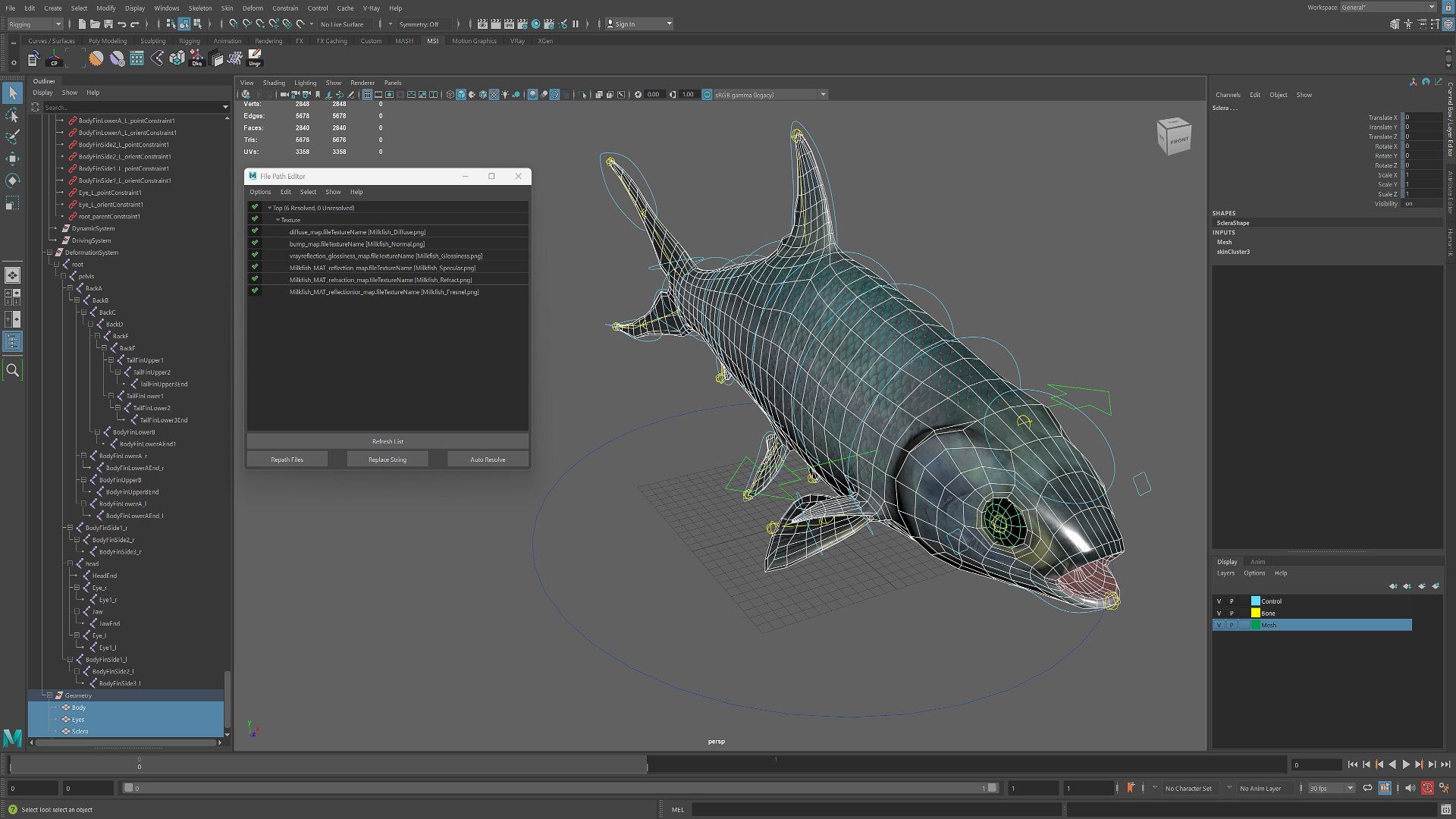Screen dimensions: 1456x819
Task: Switch to the Anim tab in the layer editor
Action: (1258, 562)
